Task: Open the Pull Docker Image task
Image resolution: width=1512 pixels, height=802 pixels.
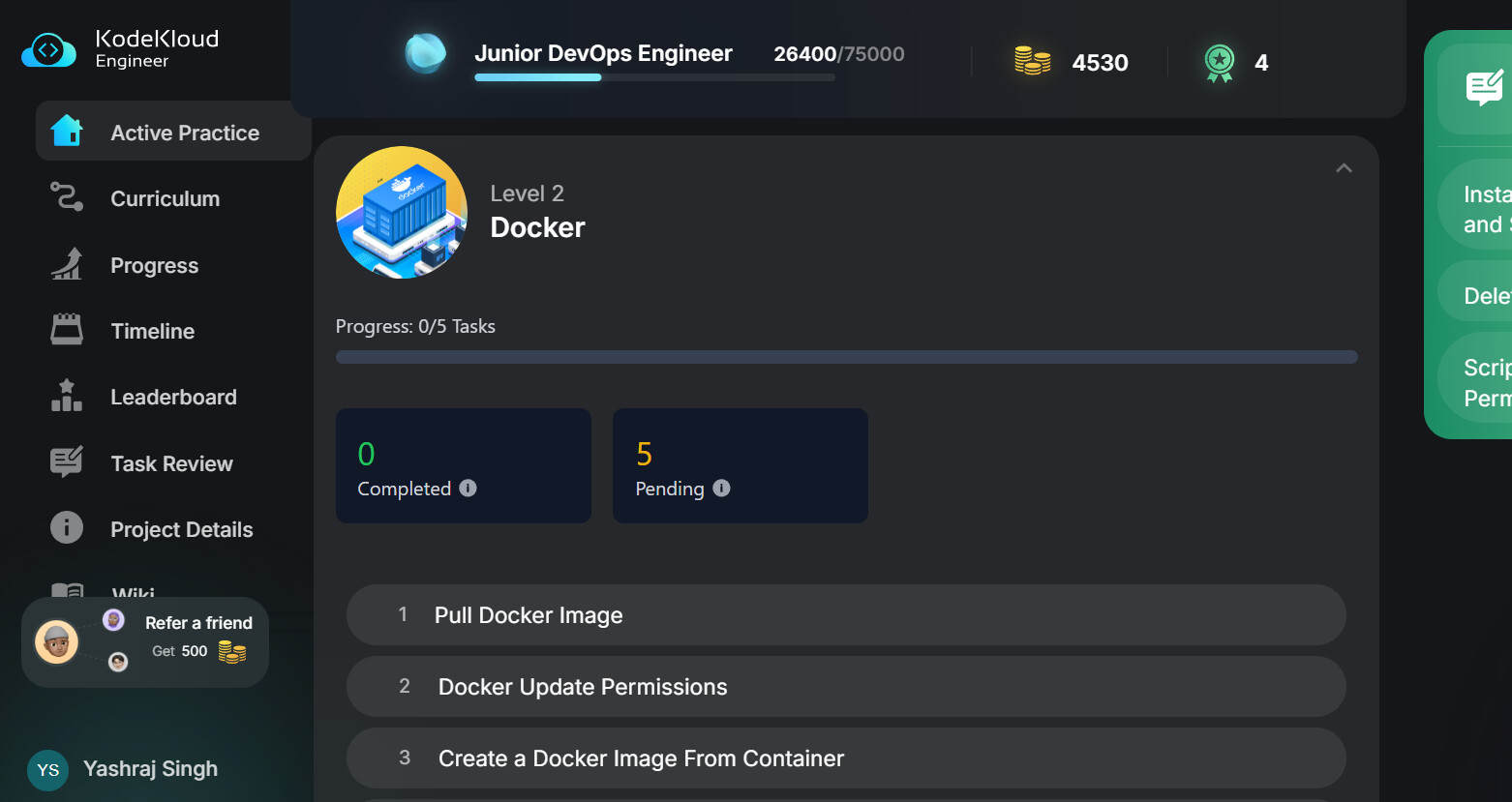Action: tap(846, 614)
